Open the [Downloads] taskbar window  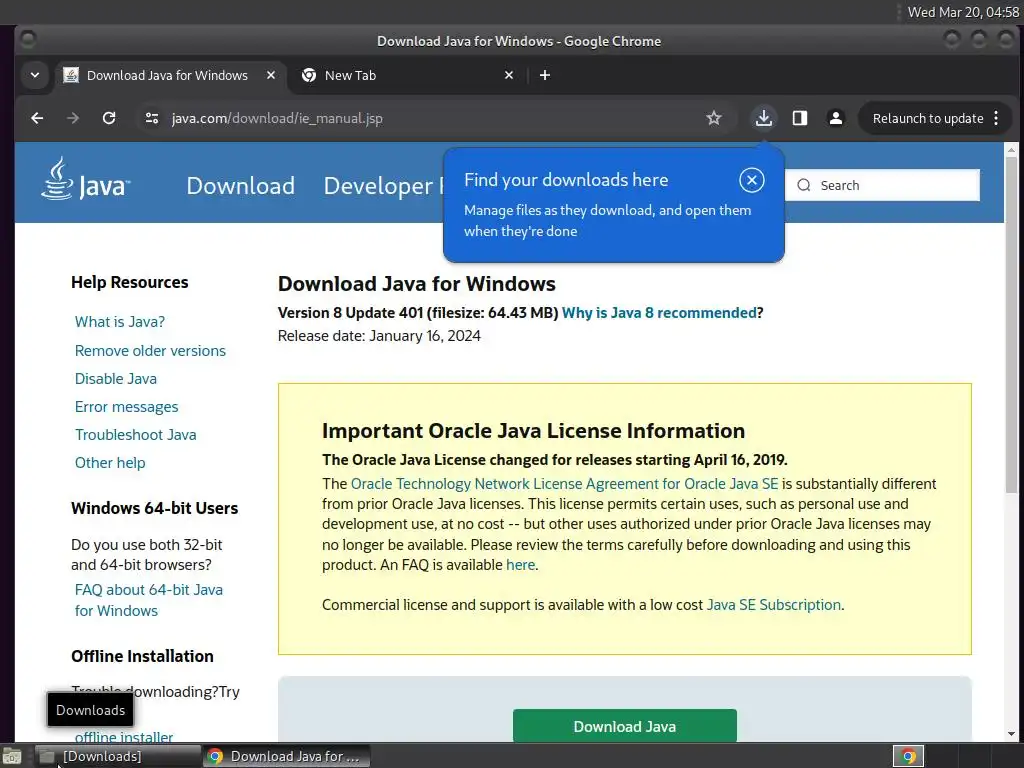click(x=116, y=756)
